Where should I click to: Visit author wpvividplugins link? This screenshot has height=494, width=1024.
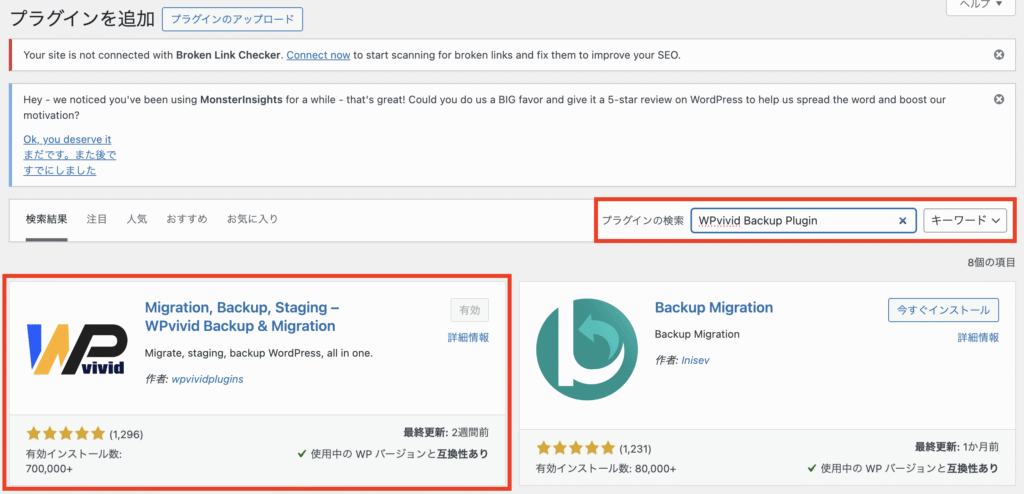[x=207, y=379]
